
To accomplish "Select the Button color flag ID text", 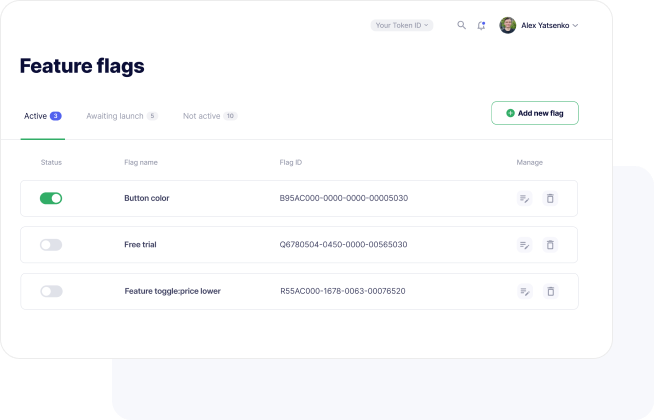I will pyautogui.click(x=344, y=198).
